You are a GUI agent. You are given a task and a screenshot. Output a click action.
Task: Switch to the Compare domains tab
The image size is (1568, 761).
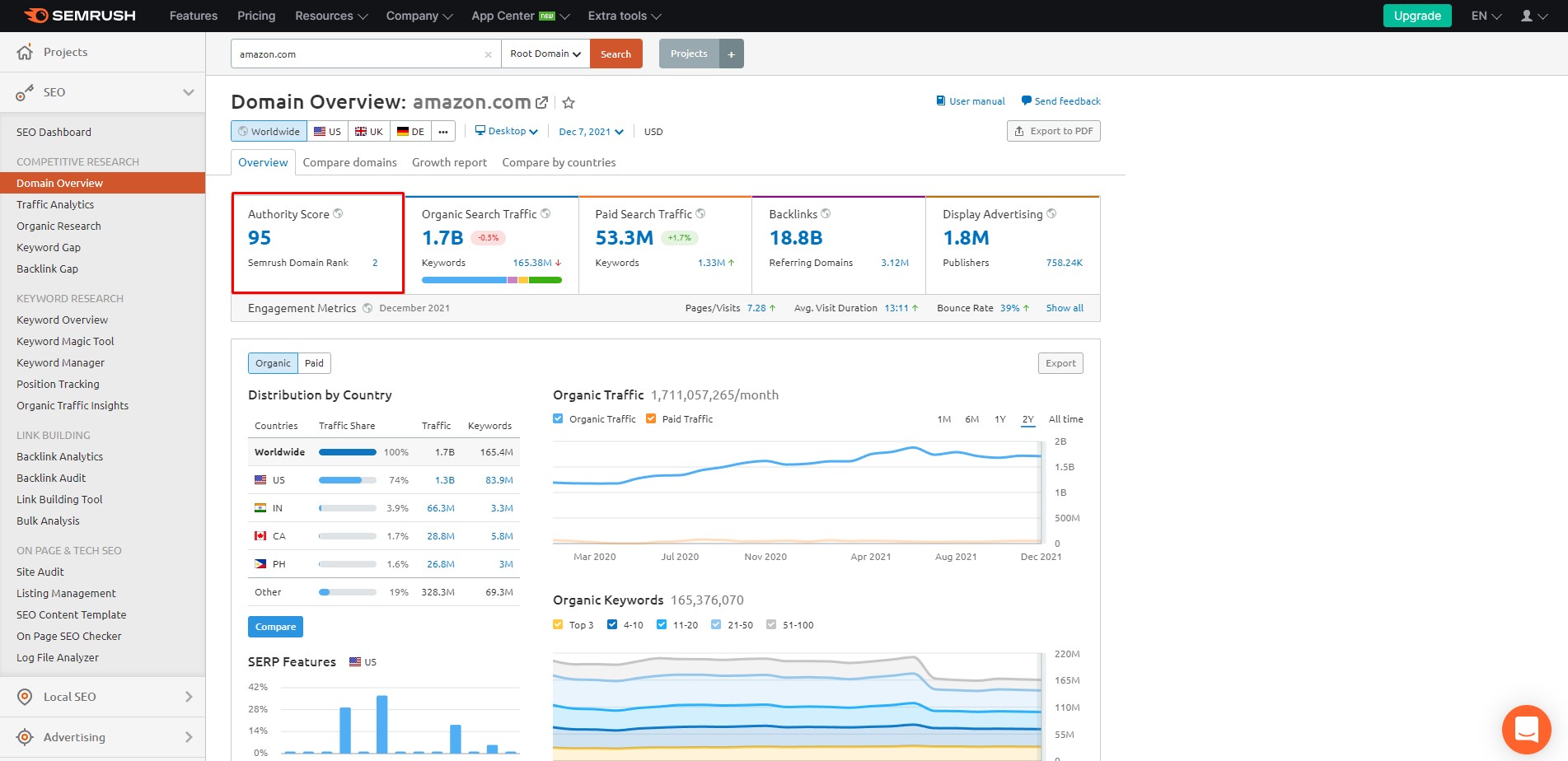(349, 162)
